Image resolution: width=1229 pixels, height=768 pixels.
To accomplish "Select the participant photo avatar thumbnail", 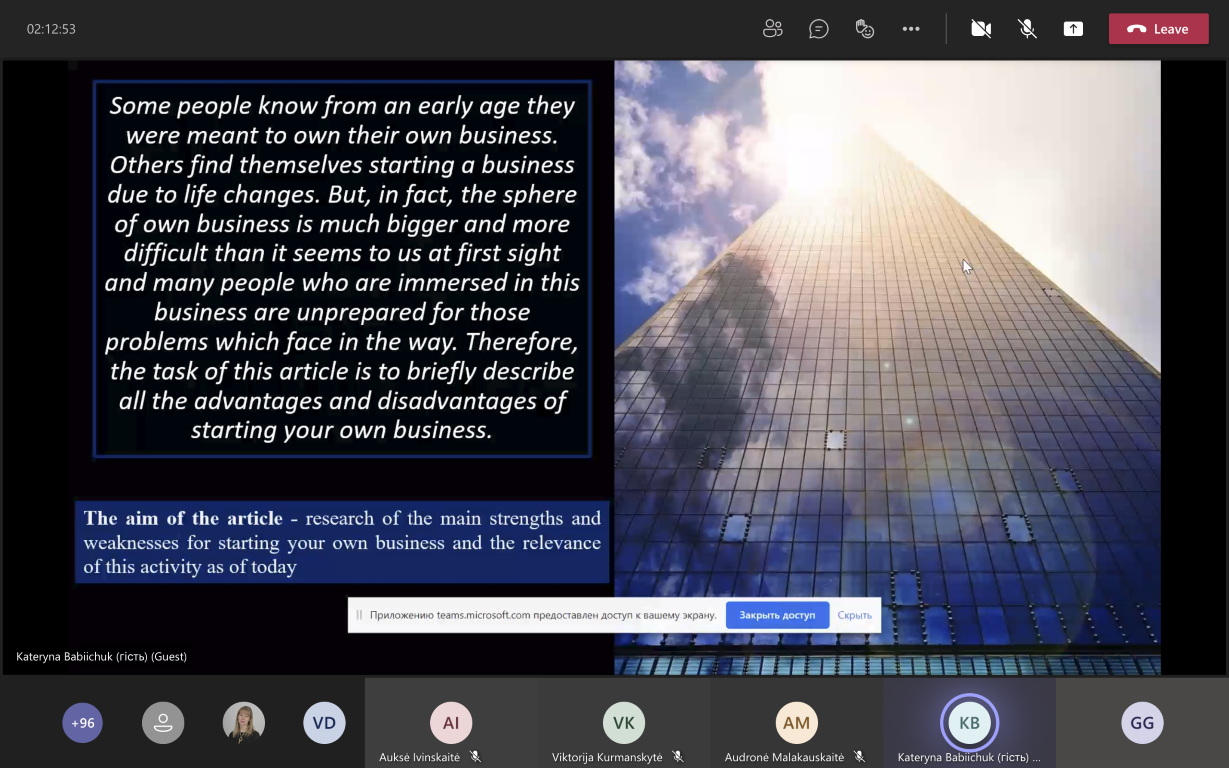I will [244, 723].
